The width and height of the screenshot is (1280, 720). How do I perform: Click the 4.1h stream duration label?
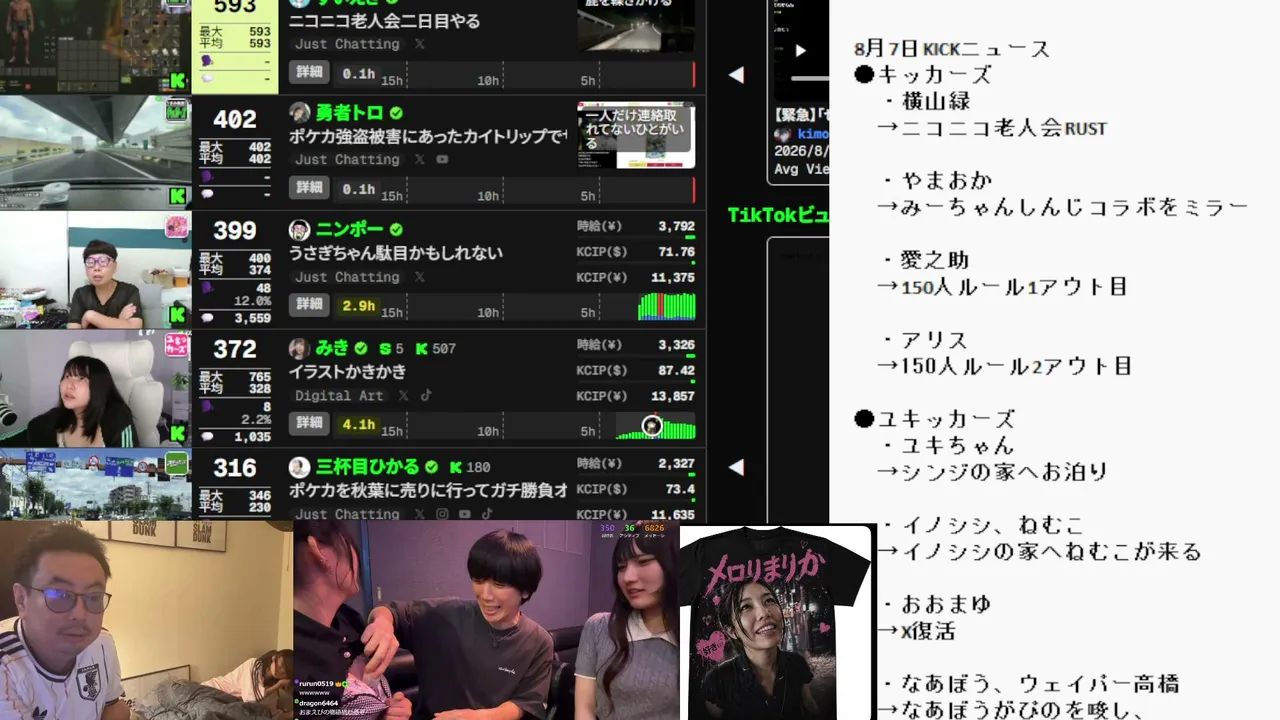359,424
